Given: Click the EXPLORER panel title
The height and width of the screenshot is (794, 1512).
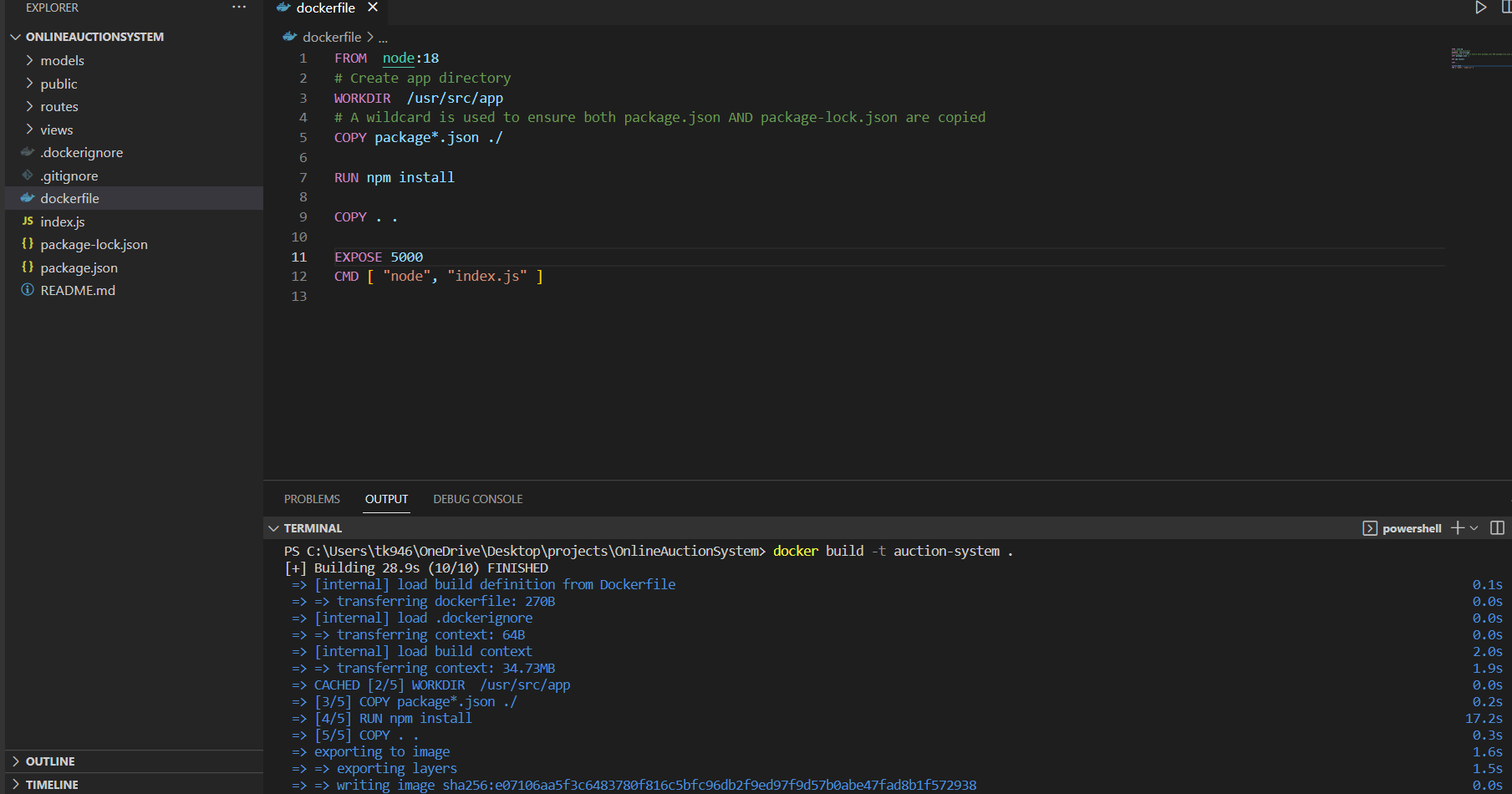Looking at the screenshot, I should (x=52, y=8).
